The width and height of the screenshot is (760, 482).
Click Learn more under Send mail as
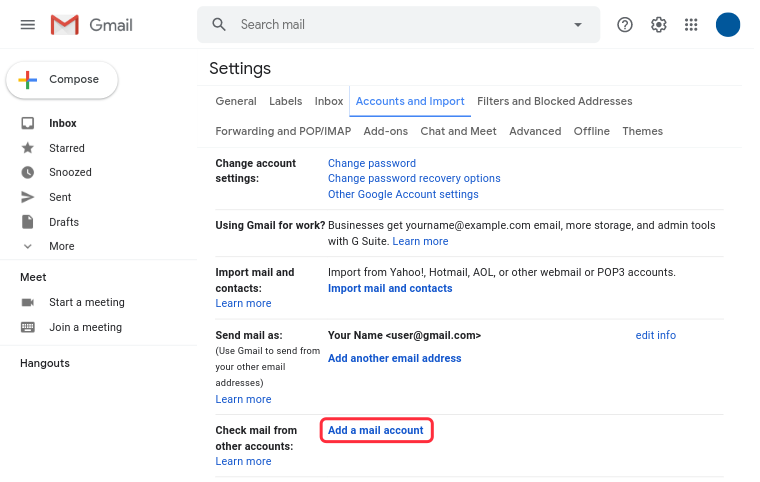[243, 400]
